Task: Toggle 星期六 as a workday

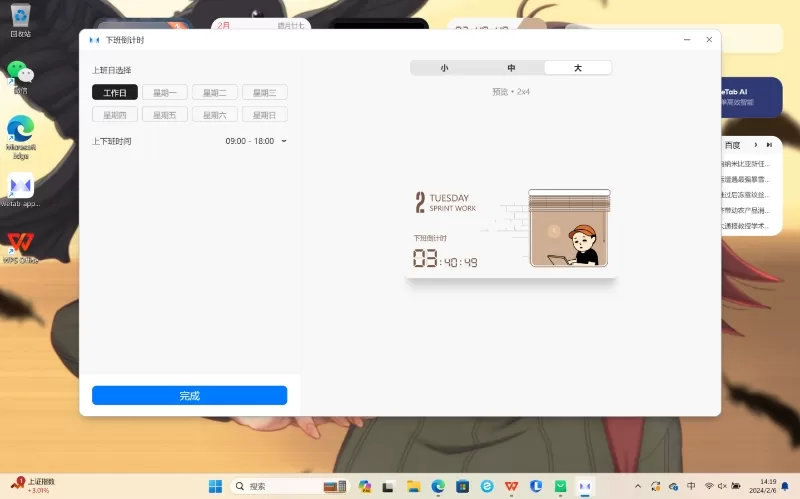Action: tap(214, 115)
